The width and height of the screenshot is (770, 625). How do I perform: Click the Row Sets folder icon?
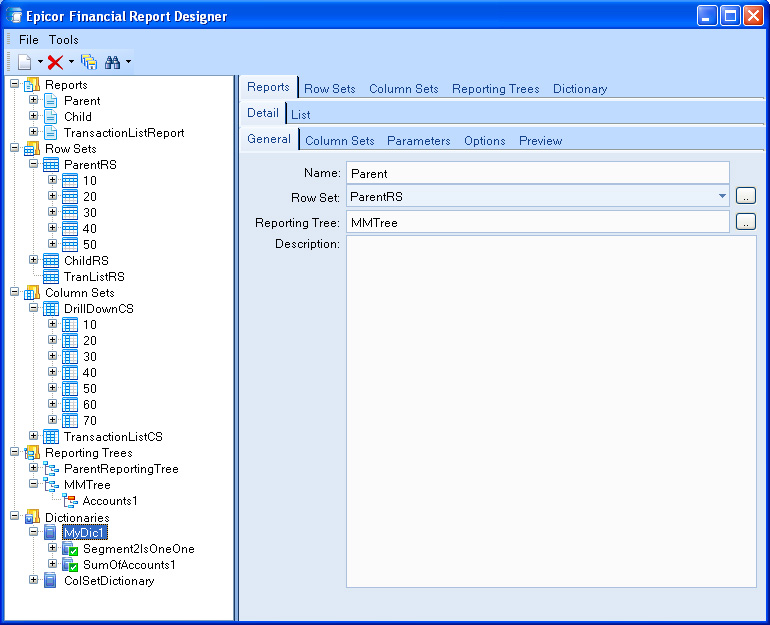coord(32,149)
